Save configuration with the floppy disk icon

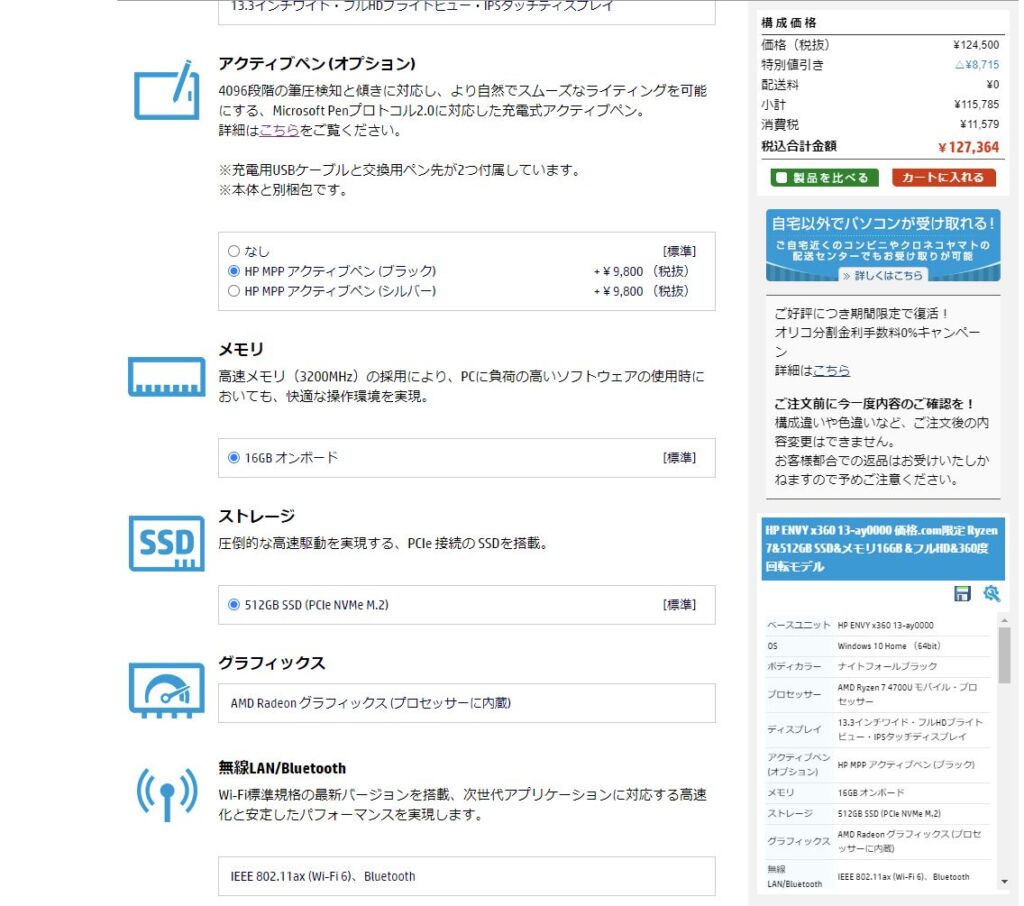tap(962, 593)
